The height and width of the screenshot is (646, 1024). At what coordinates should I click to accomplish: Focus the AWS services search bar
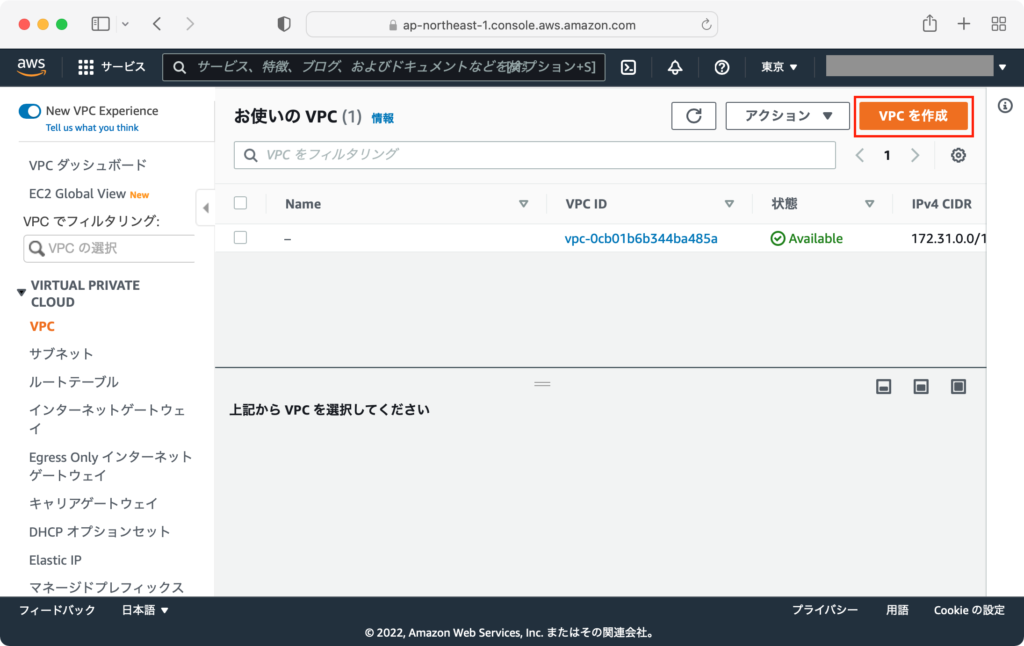click(384, 67)
